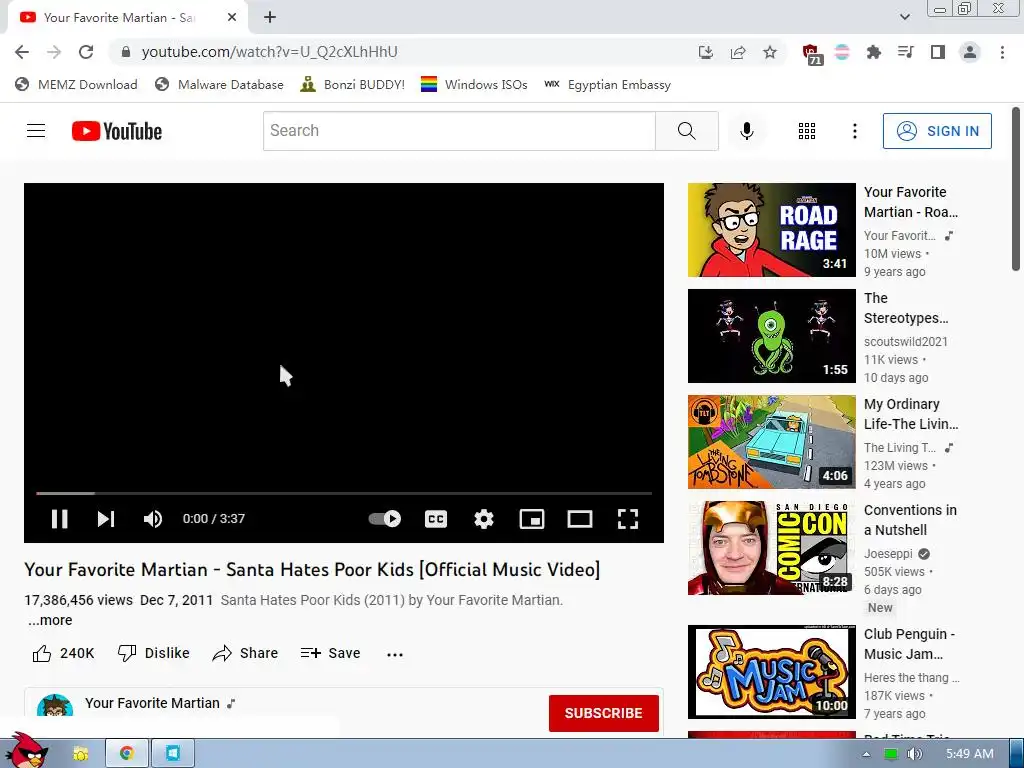Open the Malware Database bookmark
The image size is (1024, 768).
[x=219, y=84]
